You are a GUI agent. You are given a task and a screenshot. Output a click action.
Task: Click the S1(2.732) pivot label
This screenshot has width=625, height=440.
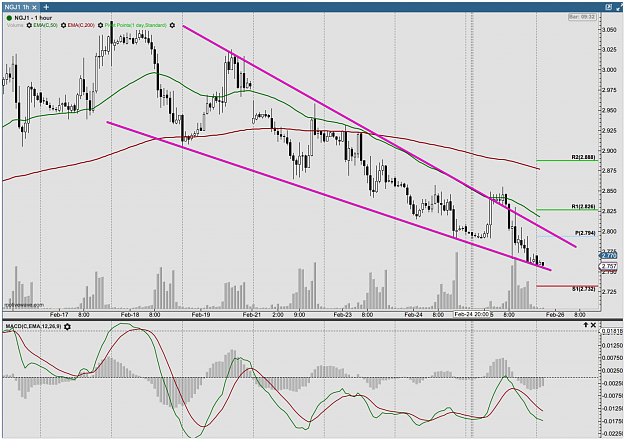tap(584, 289)
